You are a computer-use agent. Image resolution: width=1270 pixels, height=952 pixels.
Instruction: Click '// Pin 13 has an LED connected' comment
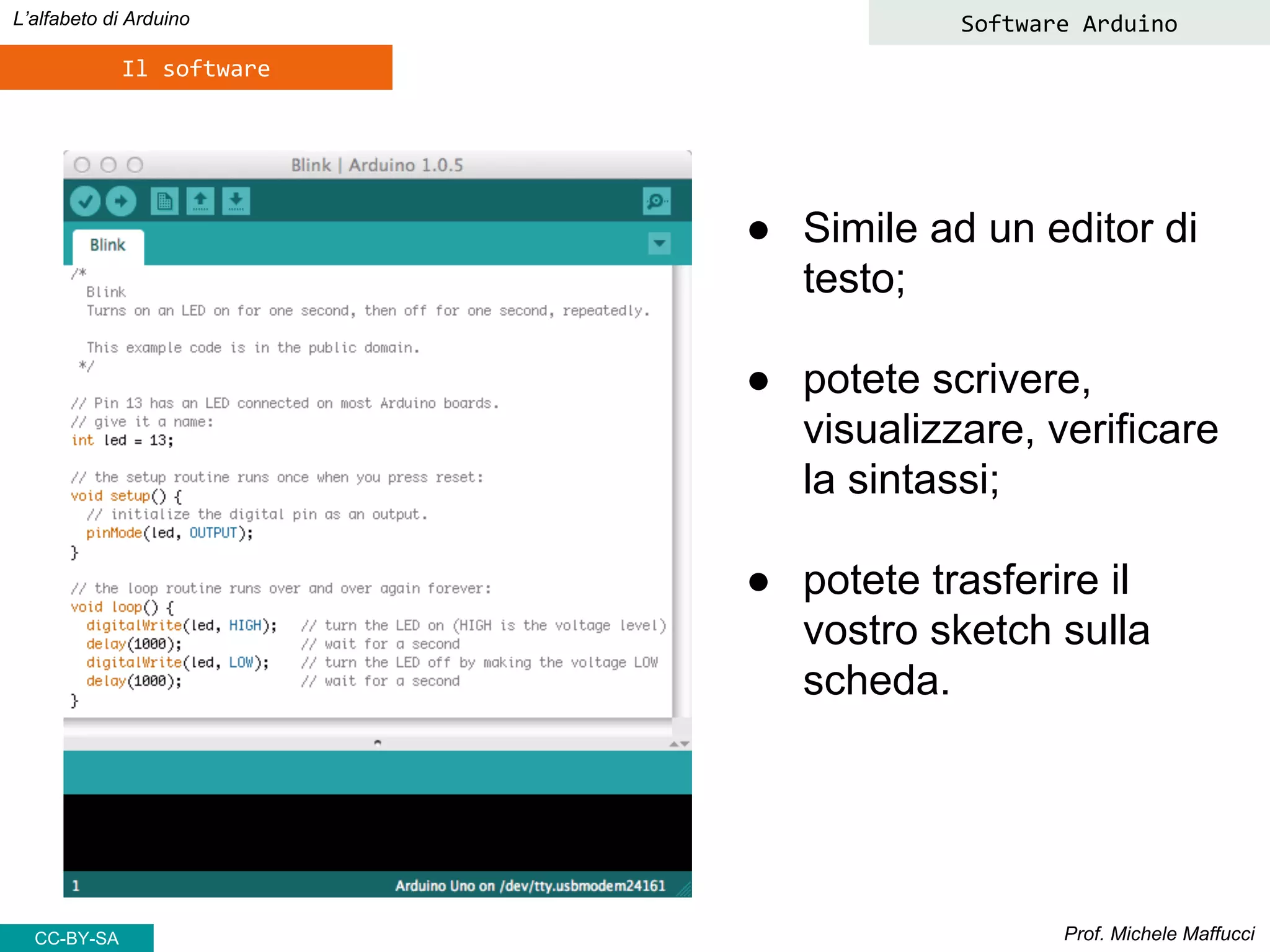point(285,403)
